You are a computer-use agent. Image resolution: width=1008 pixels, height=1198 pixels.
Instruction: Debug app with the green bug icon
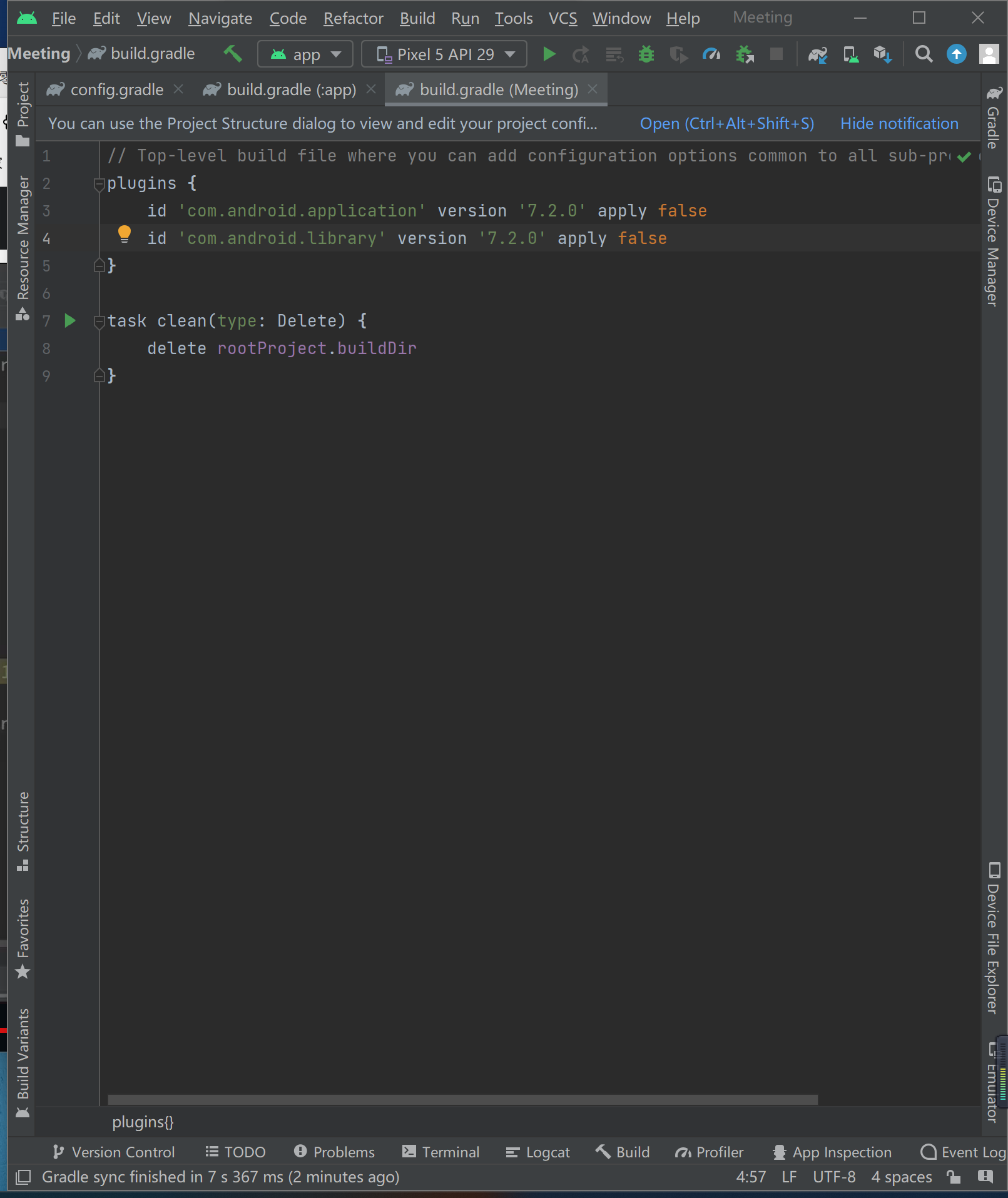(x=646, y=54)
